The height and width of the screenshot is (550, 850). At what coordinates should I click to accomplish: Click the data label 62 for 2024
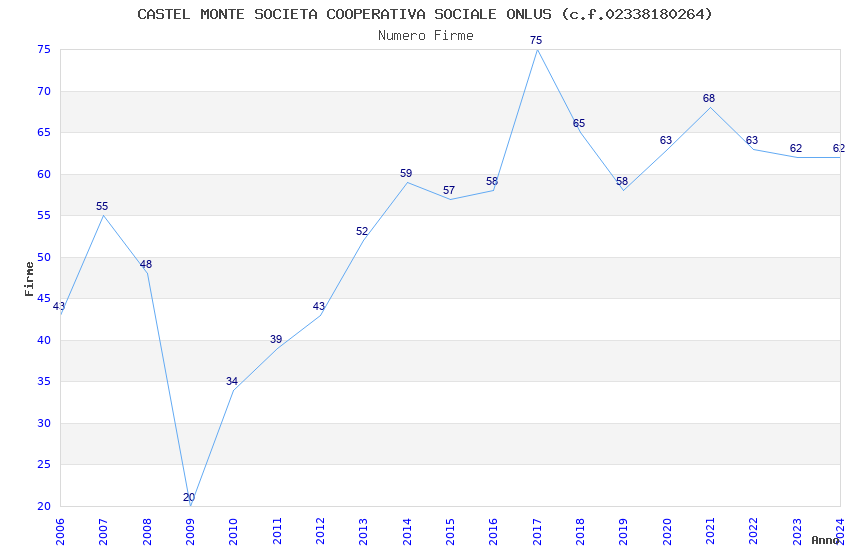pyautogui.click(x=839, y=148)
